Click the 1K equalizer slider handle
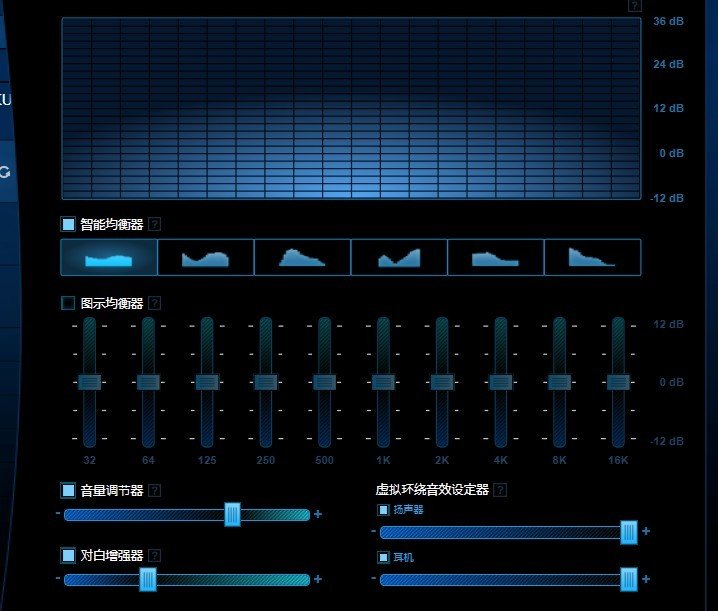This screenshot has height=611, width=718. pyautogui.click(x=383, y=382)
